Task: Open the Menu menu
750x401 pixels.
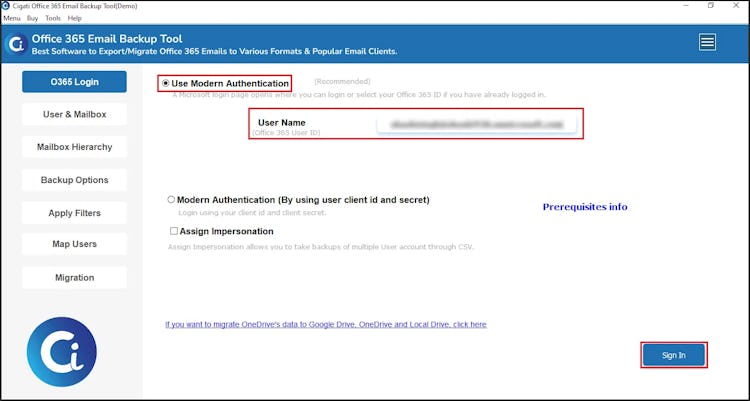Action: (x=12, y=18)
